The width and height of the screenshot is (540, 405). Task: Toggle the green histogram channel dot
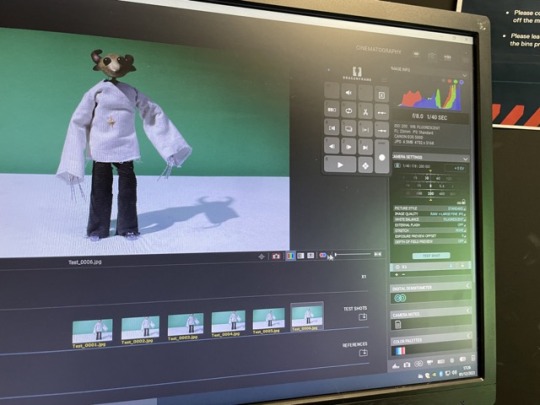455,82
